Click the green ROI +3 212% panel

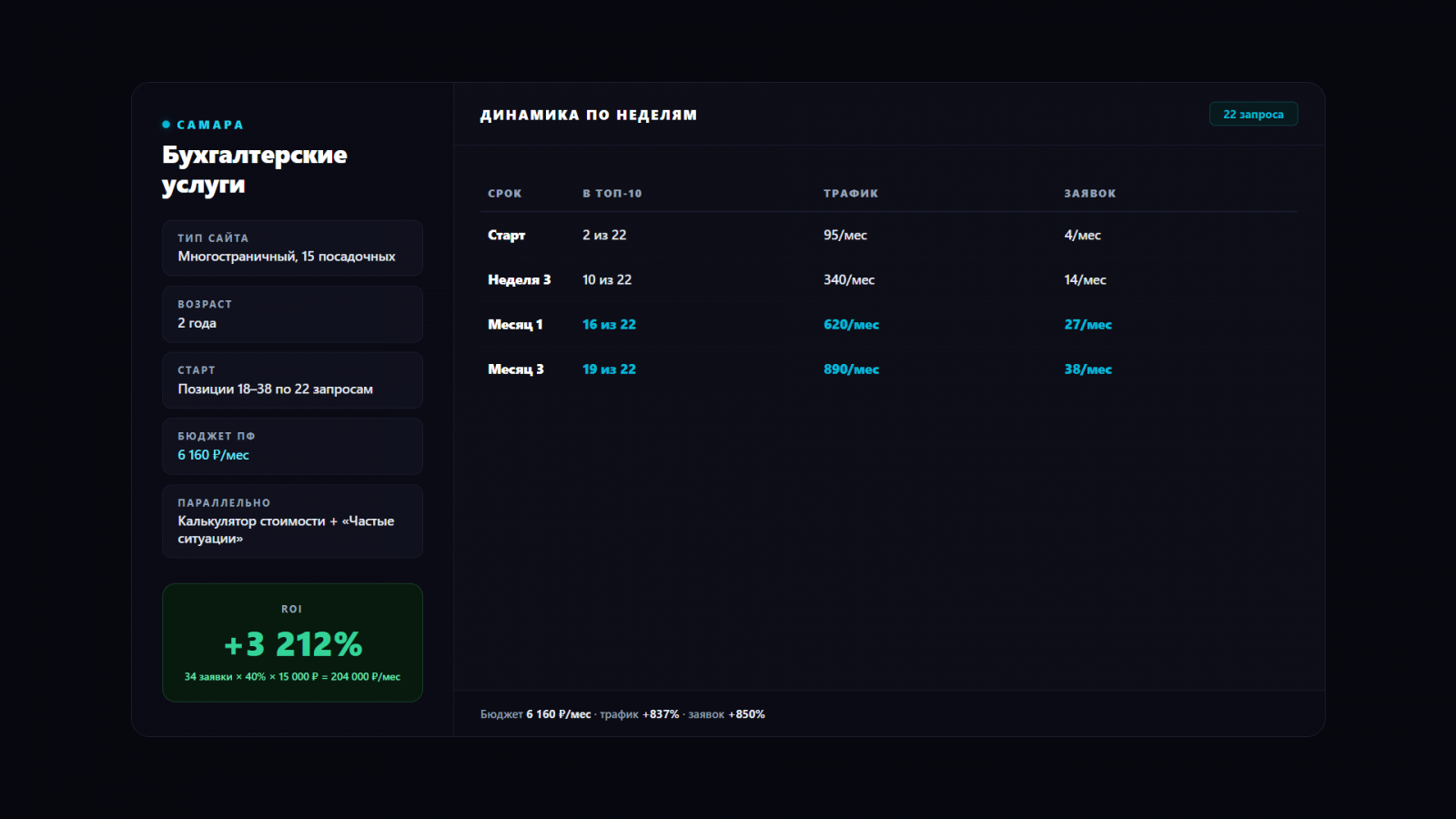[292, 642]
